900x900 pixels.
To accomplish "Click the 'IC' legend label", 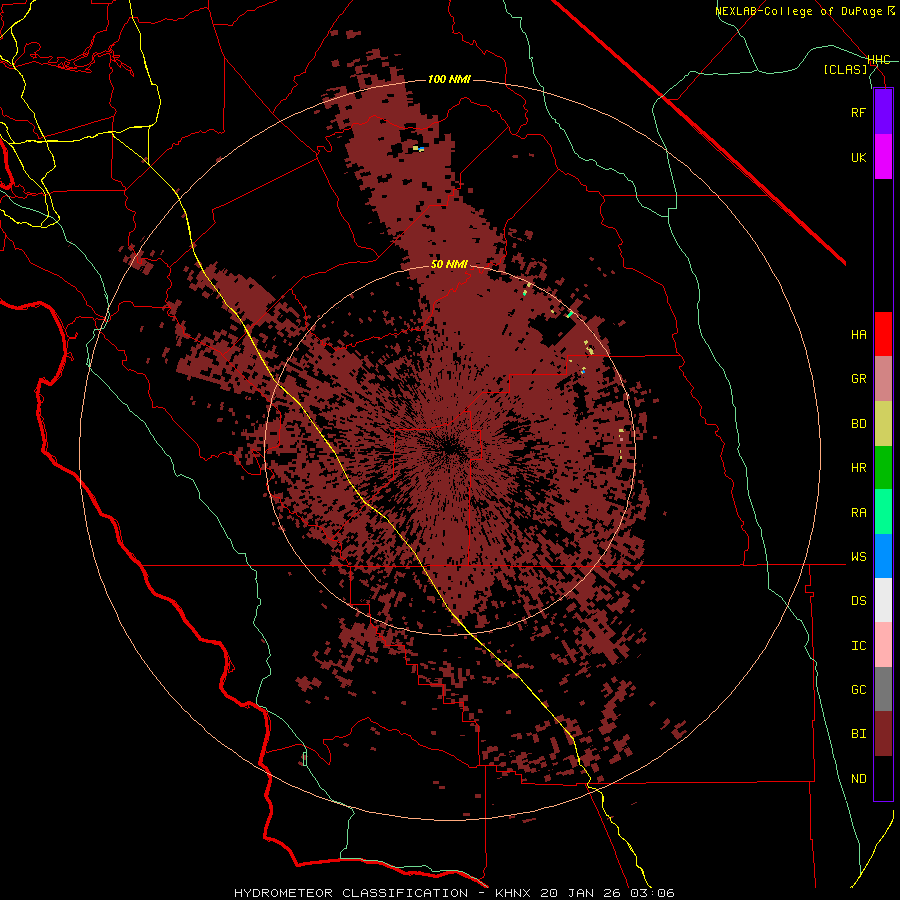I will (x=859, y=646).
